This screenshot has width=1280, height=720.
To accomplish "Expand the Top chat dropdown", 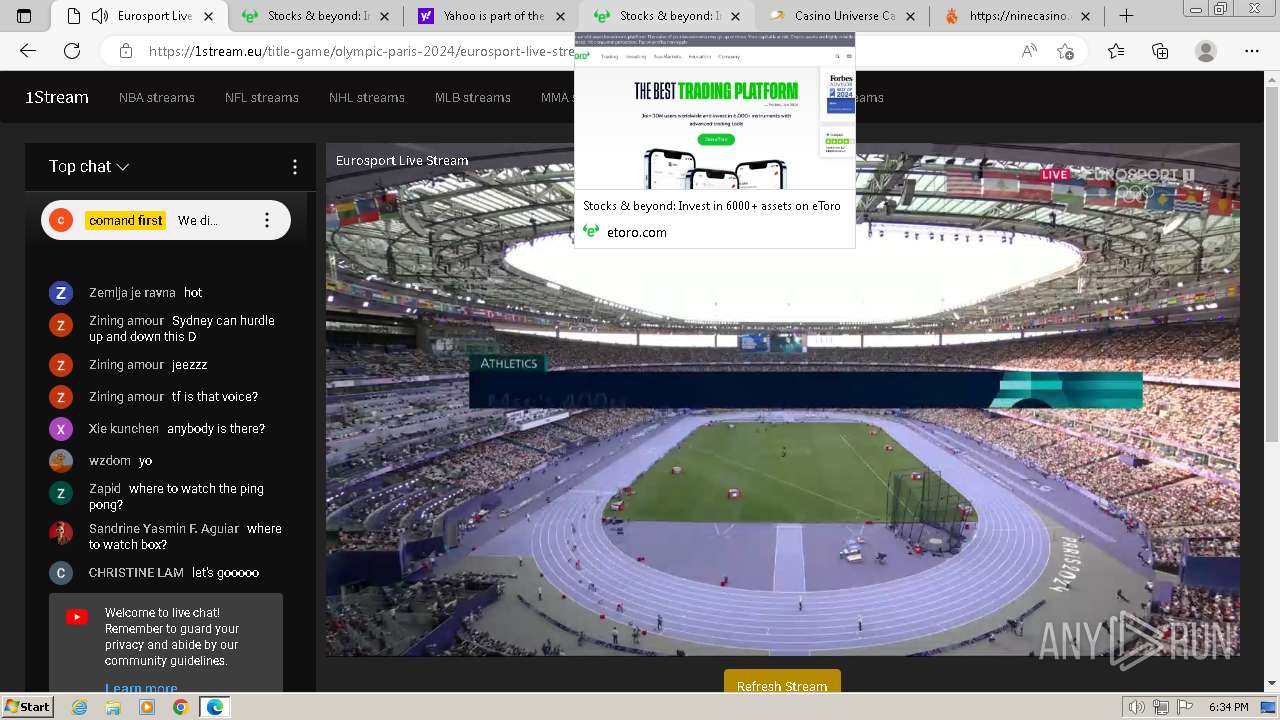I will pos(89,167).
